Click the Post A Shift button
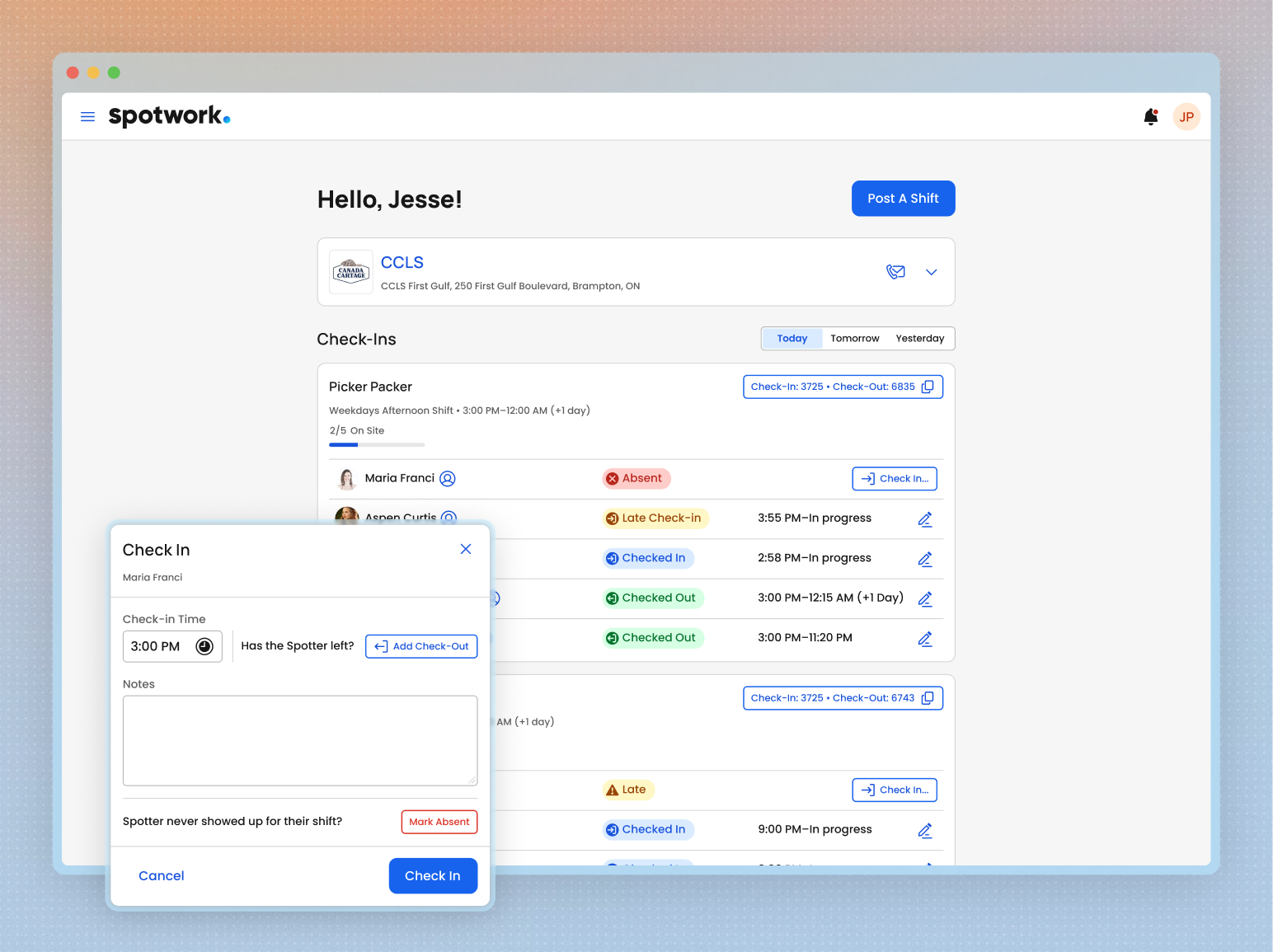The image size is (1273, 952). tap(903, 198)
